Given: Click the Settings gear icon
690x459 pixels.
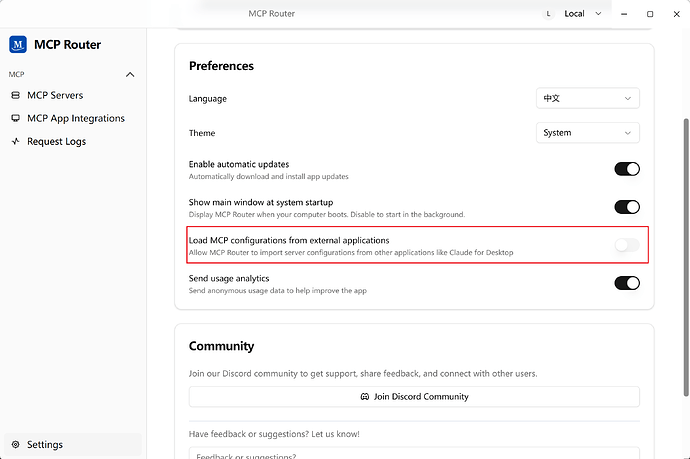Looking at the screenshot, I should coord(15,444).
